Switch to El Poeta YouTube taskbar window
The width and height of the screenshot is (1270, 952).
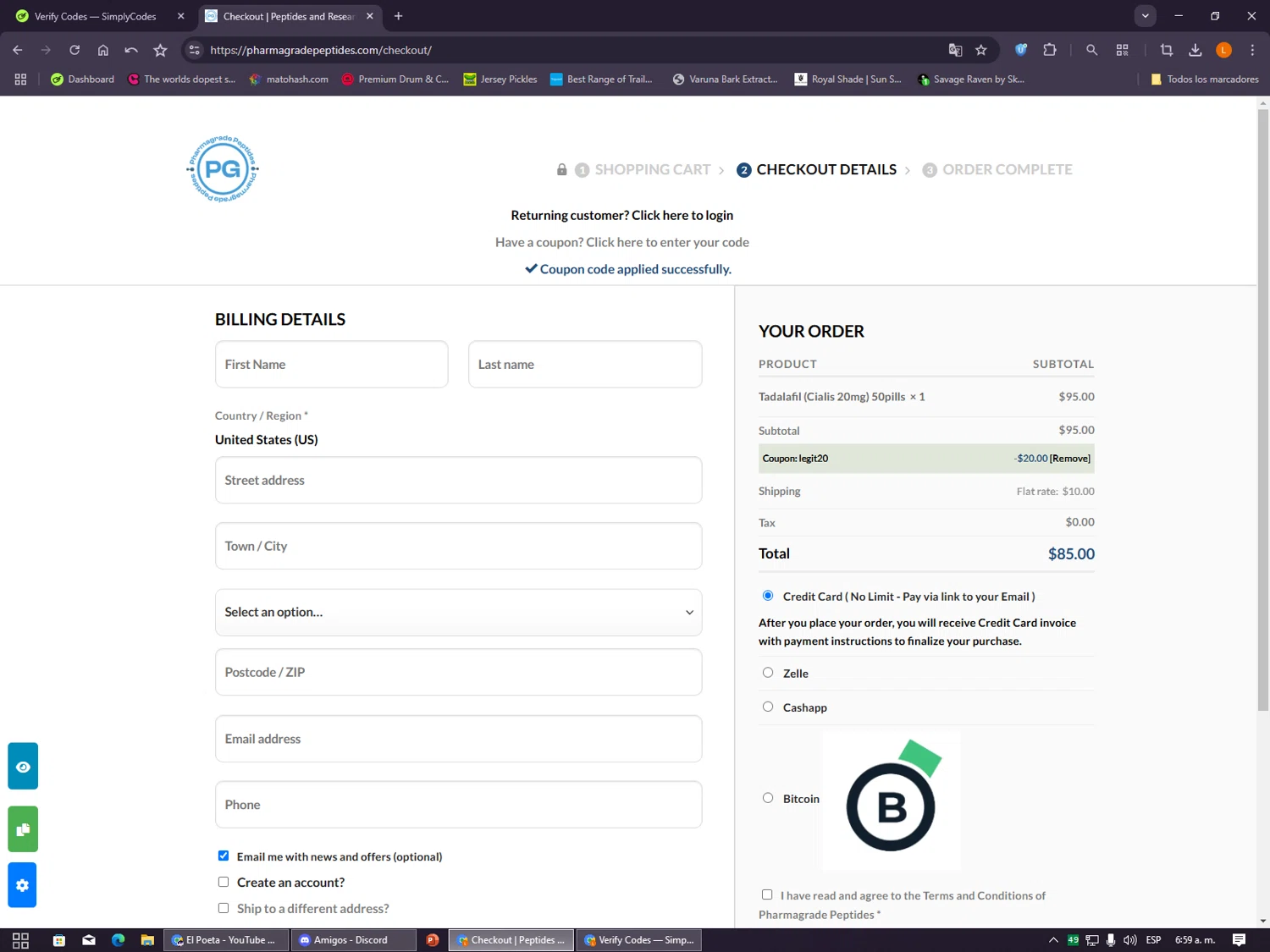point(224,940)
